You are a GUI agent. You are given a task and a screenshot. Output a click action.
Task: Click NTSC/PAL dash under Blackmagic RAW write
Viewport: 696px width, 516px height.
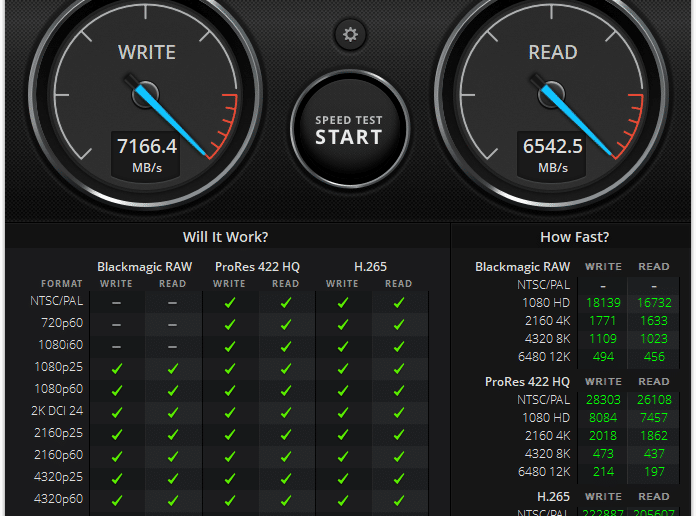pyautogui.click(x=116, y=303)
